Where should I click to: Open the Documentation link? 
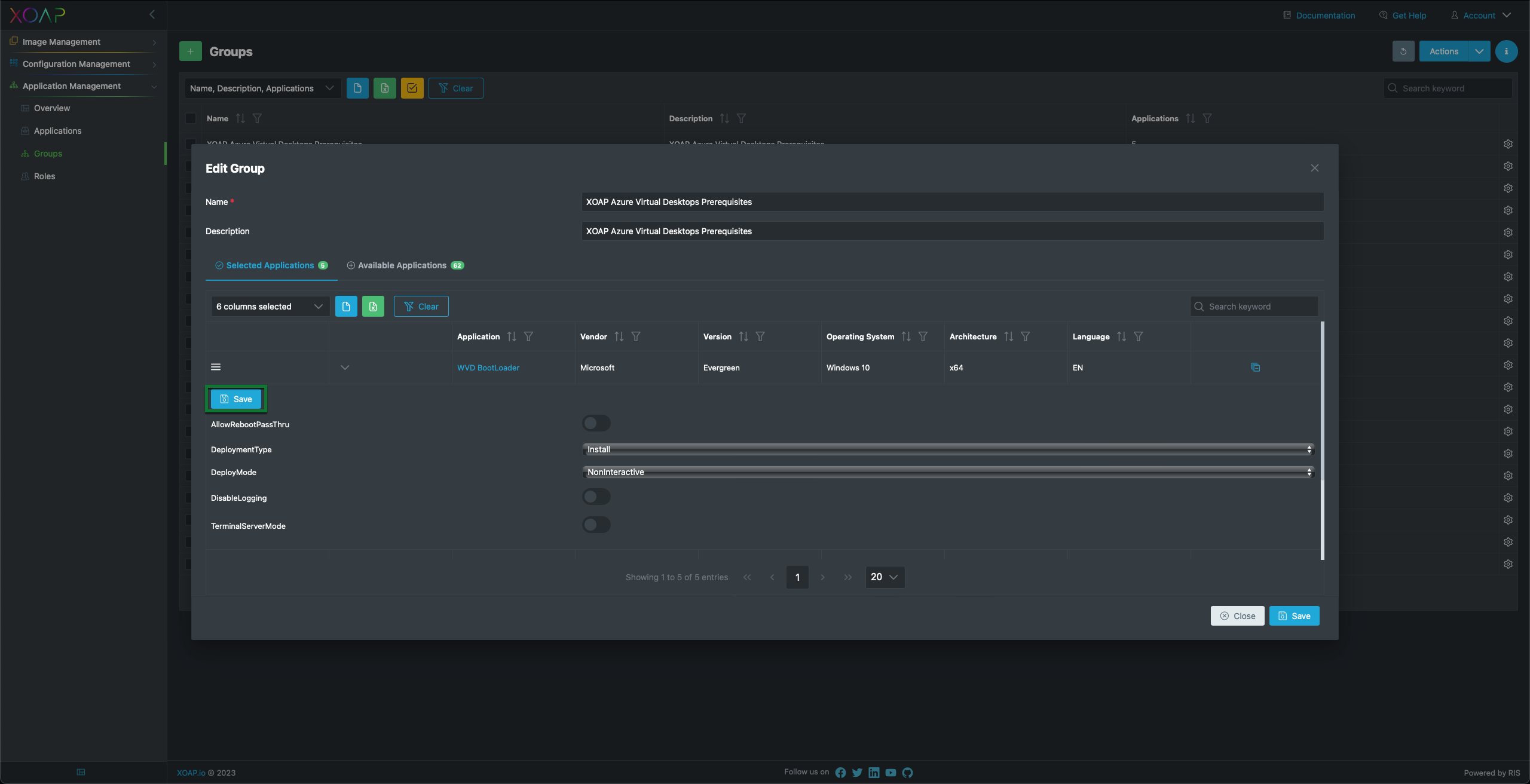point(1319,15)
